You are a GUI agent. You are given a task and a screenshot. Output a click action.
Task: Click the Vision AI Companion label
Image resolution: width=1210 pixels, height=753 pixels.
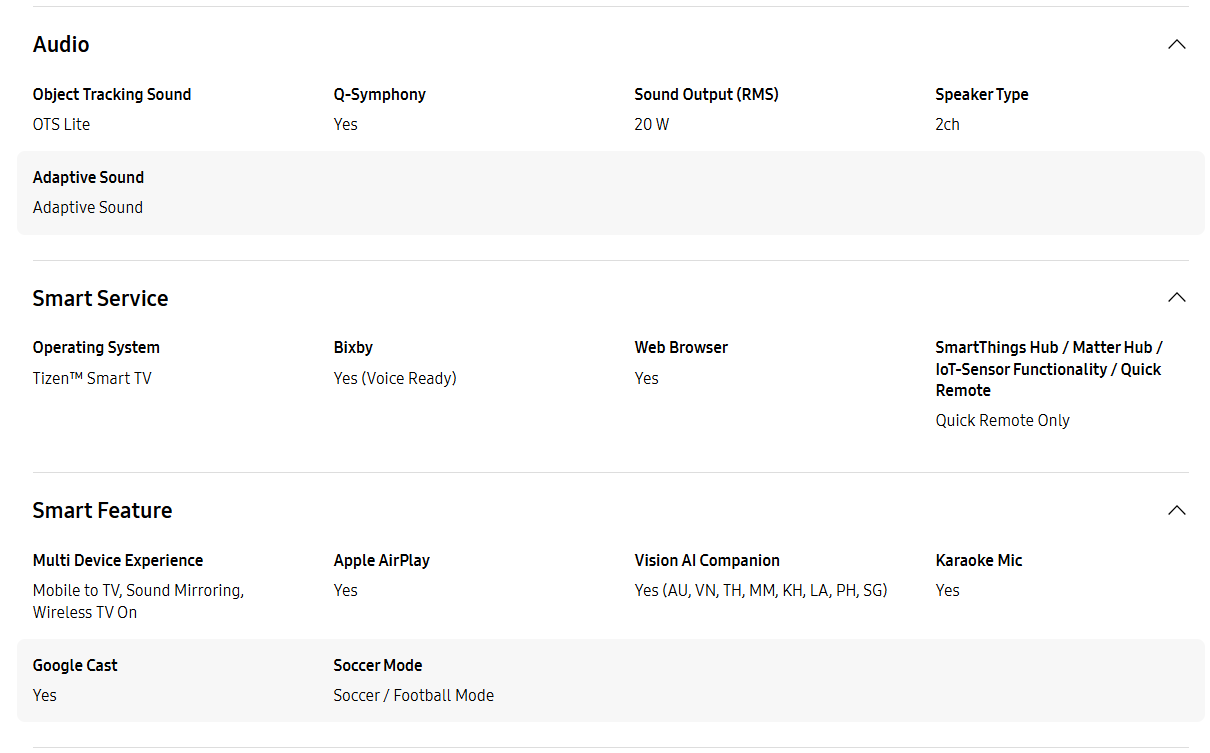[707, 560]
